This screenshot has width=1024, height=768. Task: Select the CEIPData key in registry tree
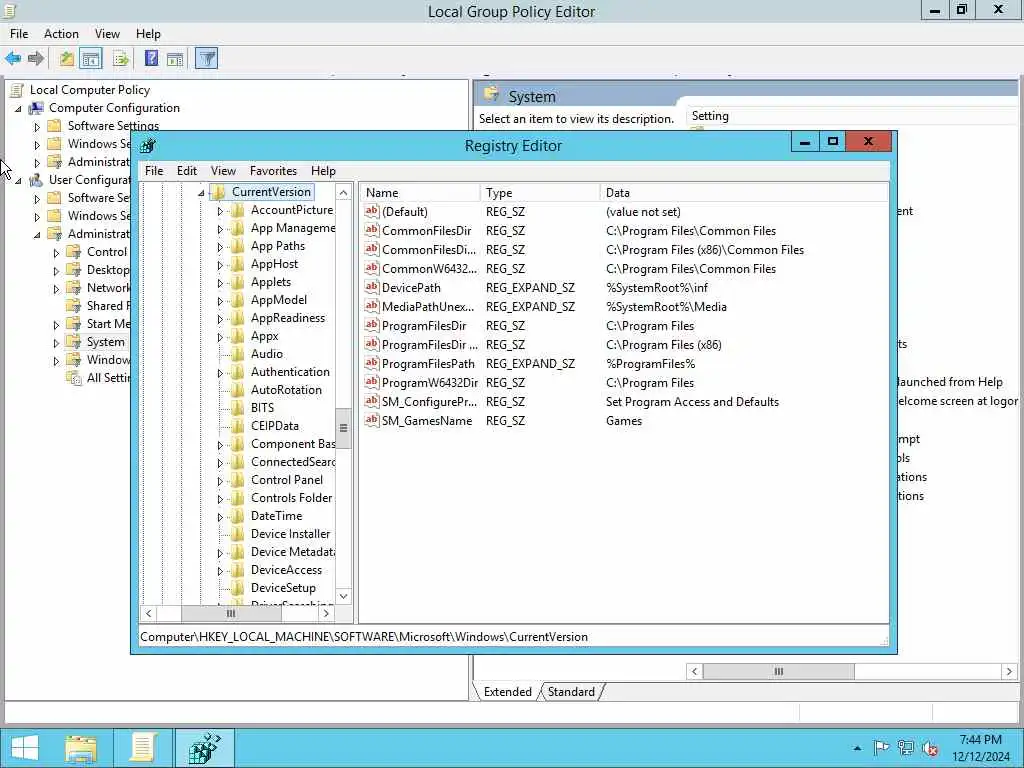point(275,426)
